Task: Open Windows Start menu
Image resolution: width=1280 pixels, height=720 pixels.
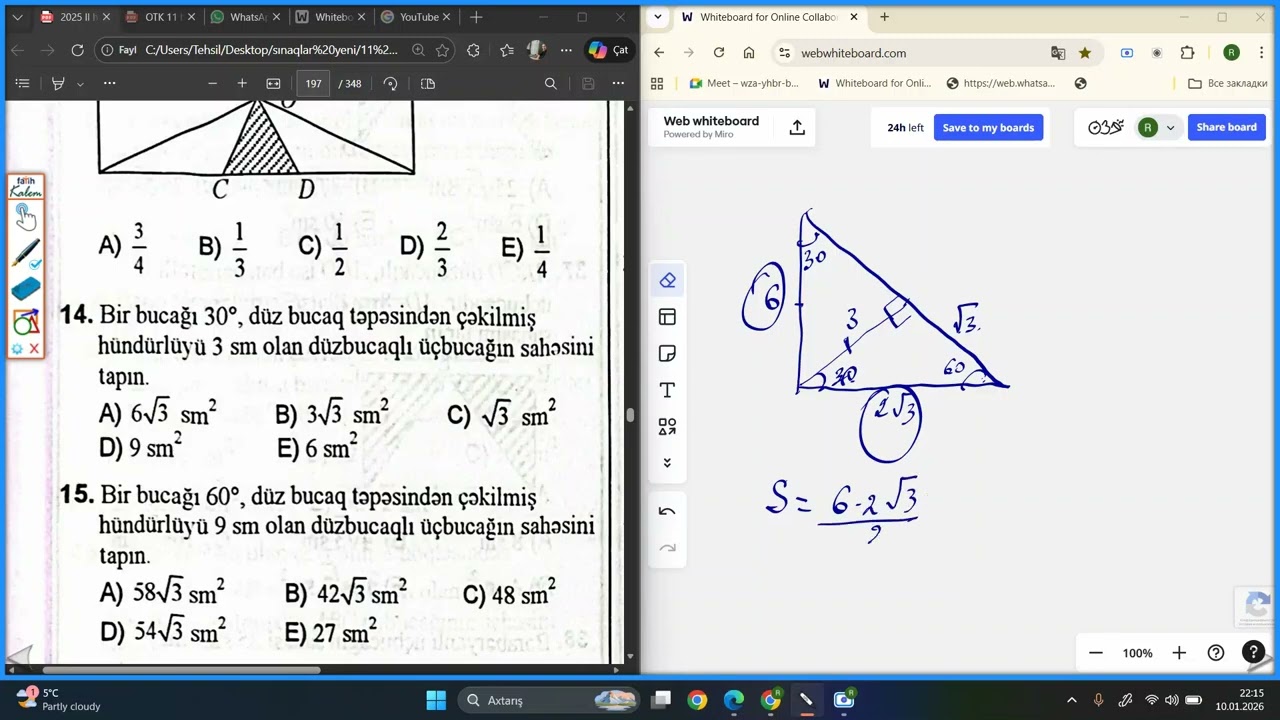Action: [436, 700]
